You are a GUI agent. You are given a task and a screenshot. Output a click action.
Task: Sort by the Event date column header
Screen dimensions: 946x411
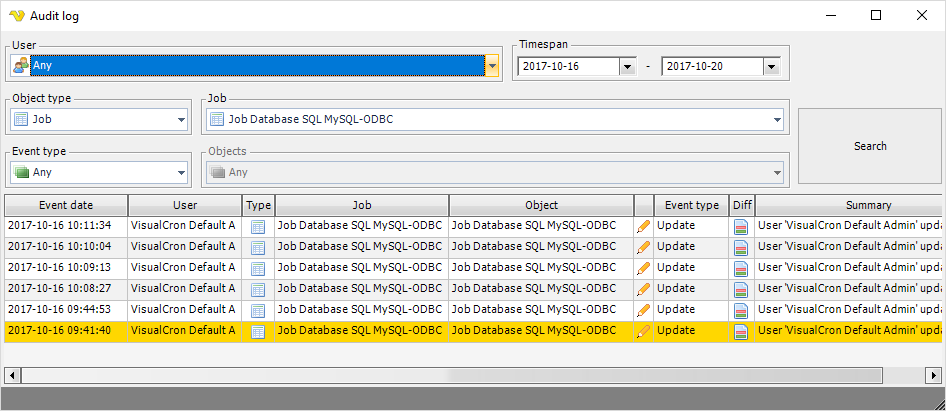[x=66, y=205]
